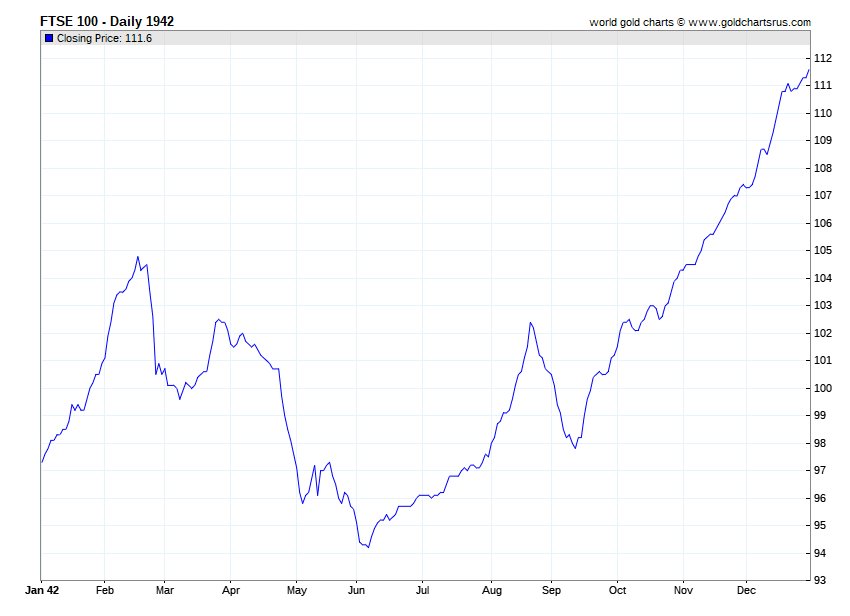Click the 'FTSE 100 - Daily 1942' chart title

[106, 21]
